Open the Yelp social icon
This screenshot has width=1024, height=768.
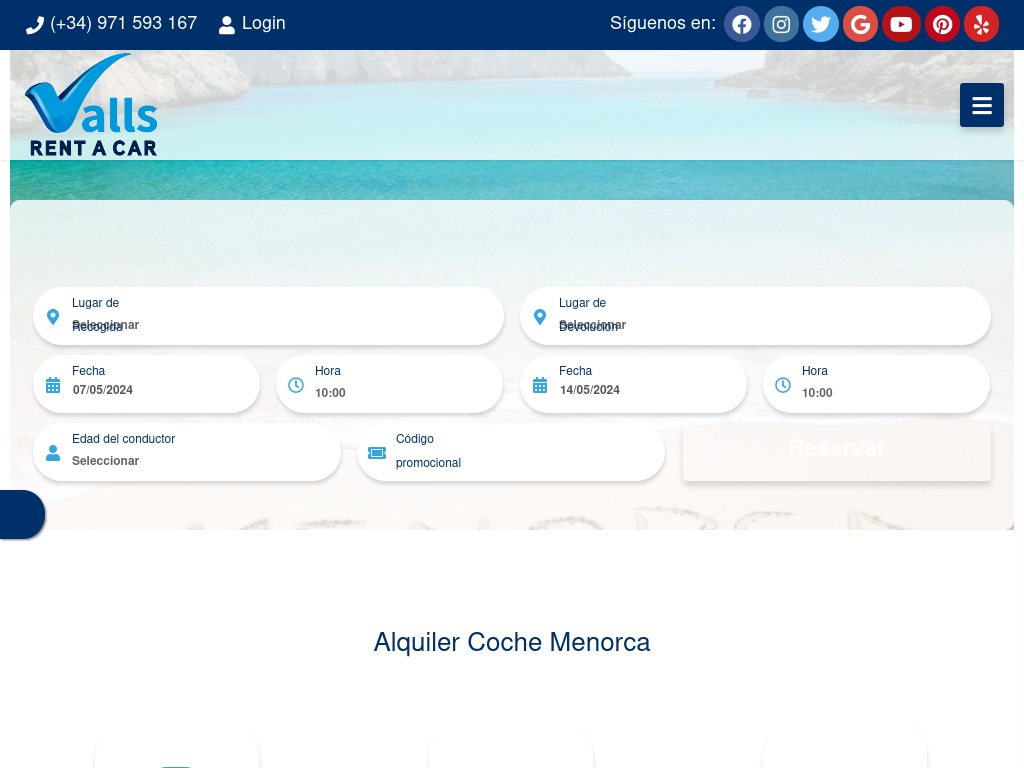[x=981, y=25]
